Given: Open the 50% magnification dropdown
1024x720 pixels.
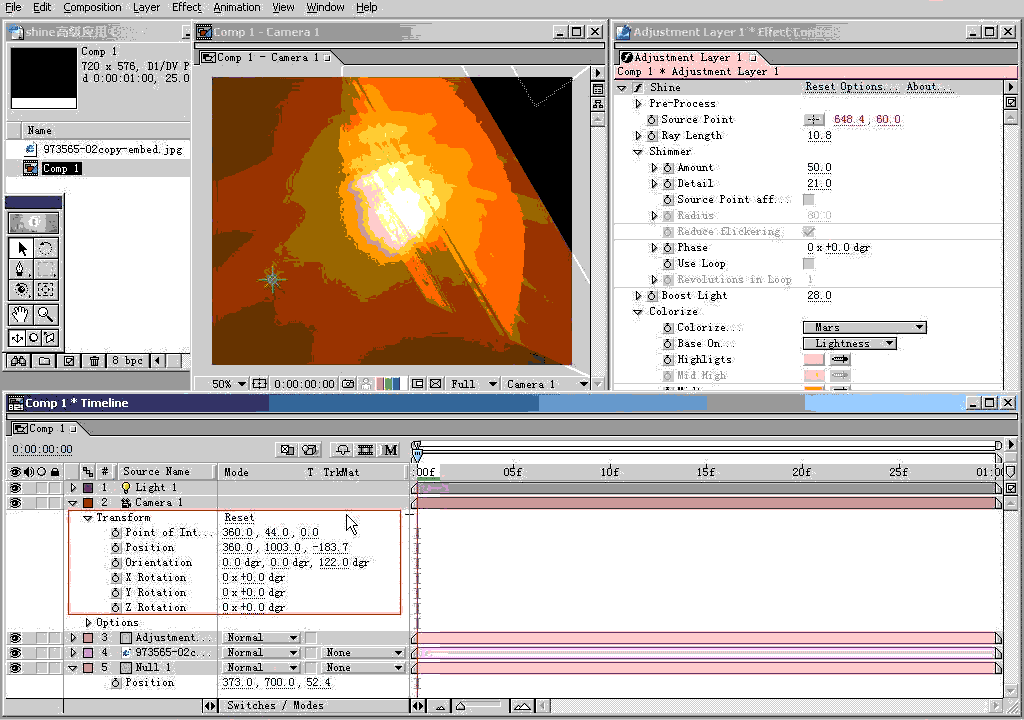Looking at the screenshot, I should (x=229, y=384).
